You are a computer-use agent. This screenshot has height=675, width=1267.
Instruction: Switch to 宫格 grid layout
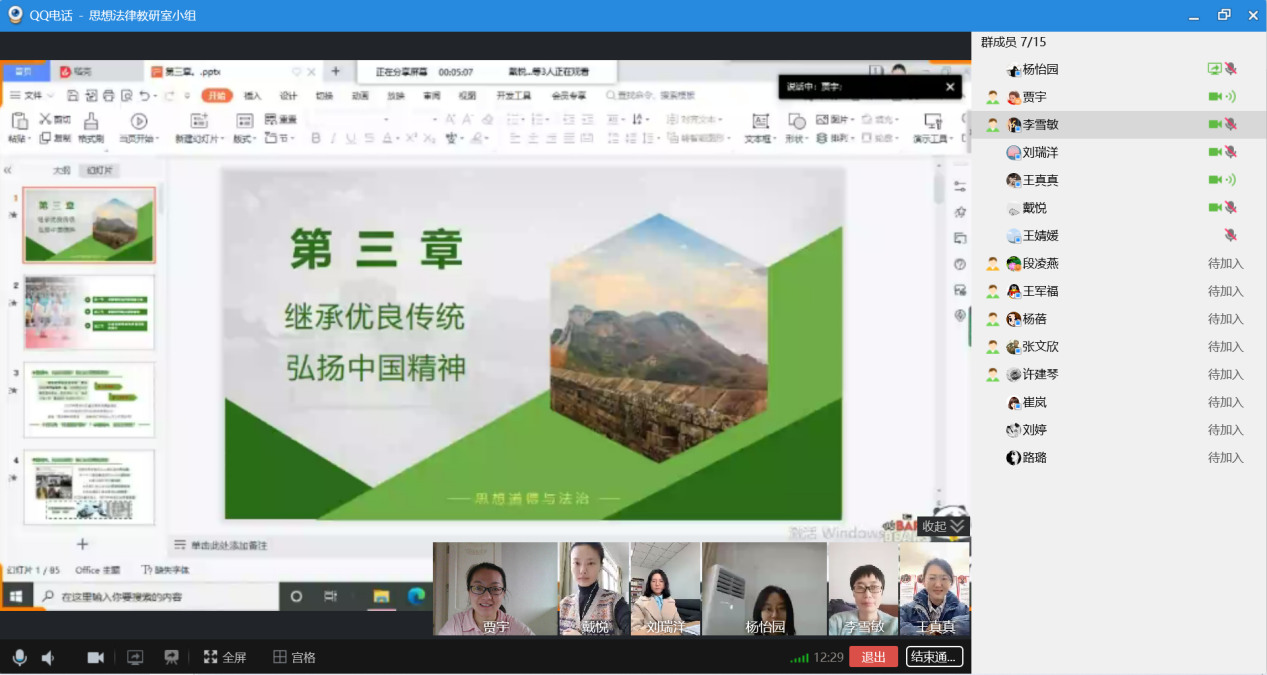point(294,657)
